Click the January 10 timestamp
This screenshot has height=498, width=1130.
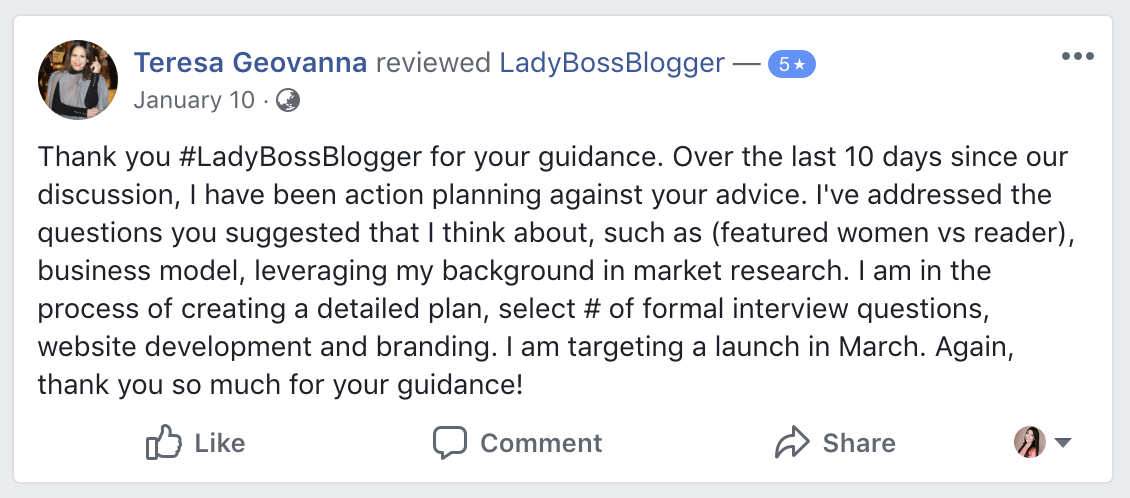[194, 100]
